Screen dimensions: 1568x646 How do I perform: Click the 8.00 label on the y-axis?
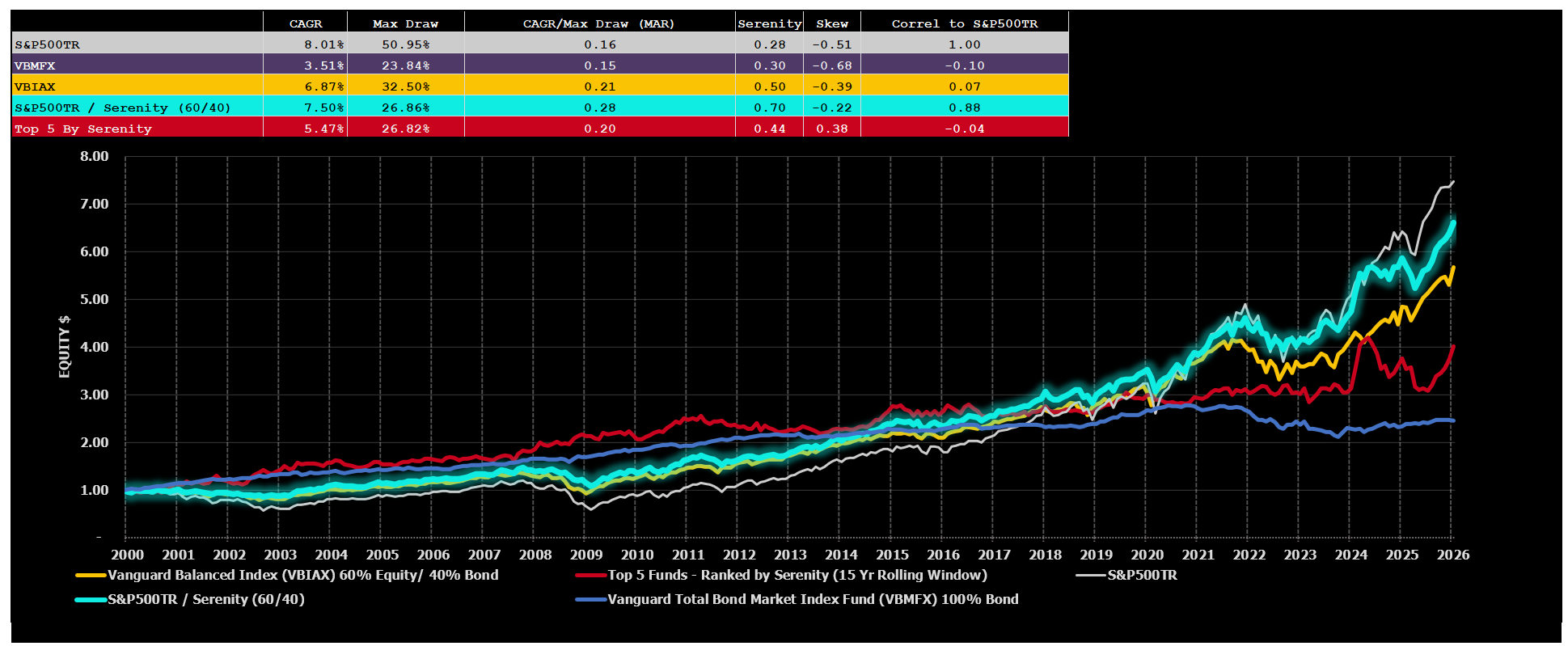[94, 157]
